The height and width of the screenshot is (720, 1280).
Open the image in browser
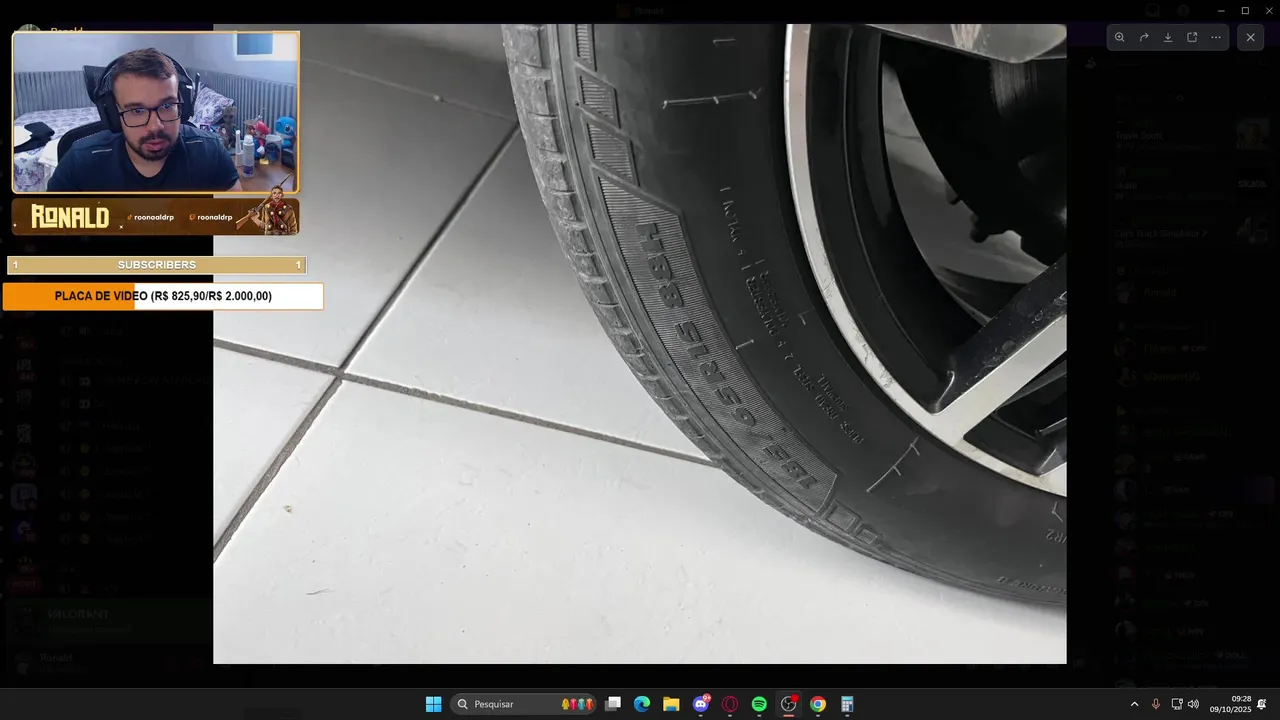pyautogui.click(x=1192, y=37)
